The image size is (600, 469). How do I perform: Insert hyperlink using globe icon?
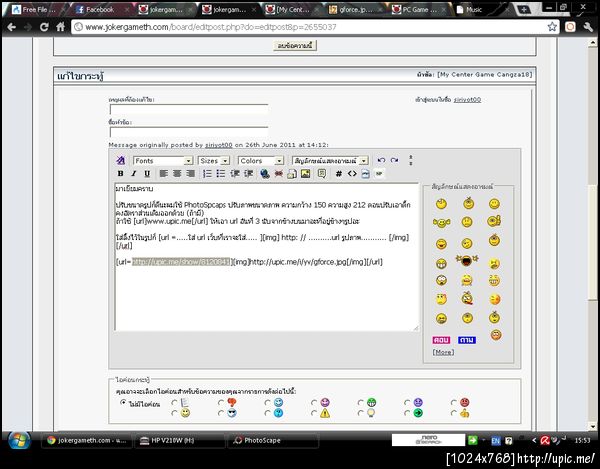264,174
